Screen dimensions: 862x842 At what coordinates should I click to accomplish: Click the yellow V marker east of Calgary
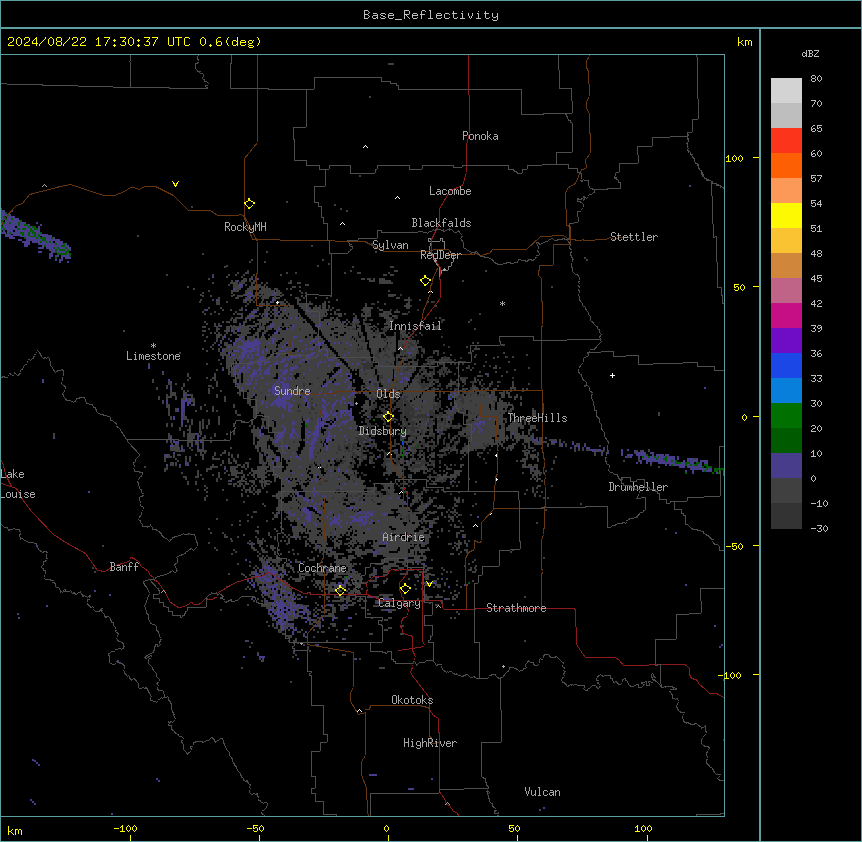point(429,584)
